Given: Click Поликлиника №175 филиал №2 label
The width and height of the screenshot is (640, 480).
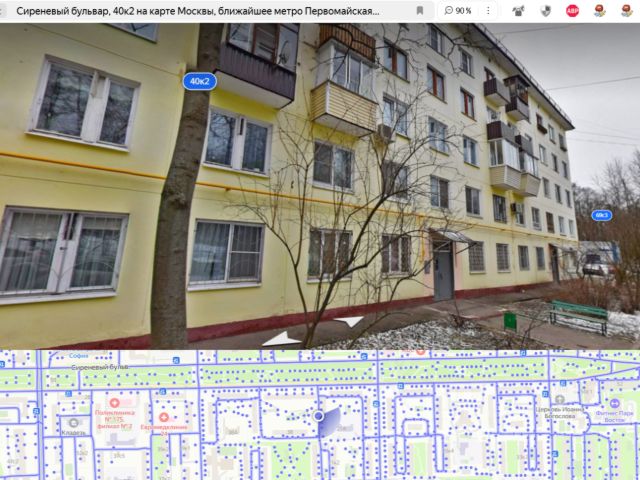Looking at the screenshot, I should 114,420.
